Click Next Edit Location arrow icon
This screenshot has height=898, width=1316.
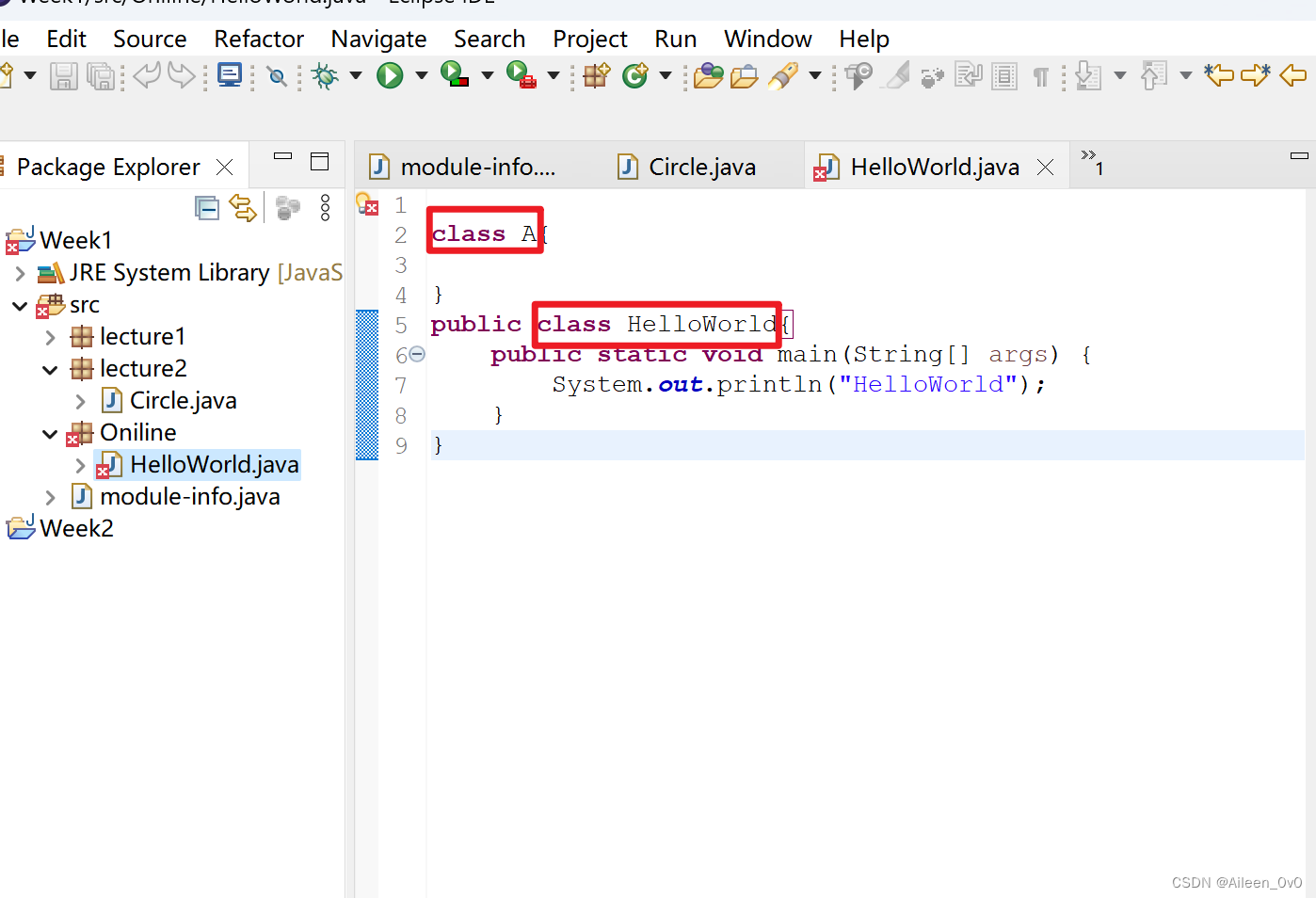(1256, 74)
